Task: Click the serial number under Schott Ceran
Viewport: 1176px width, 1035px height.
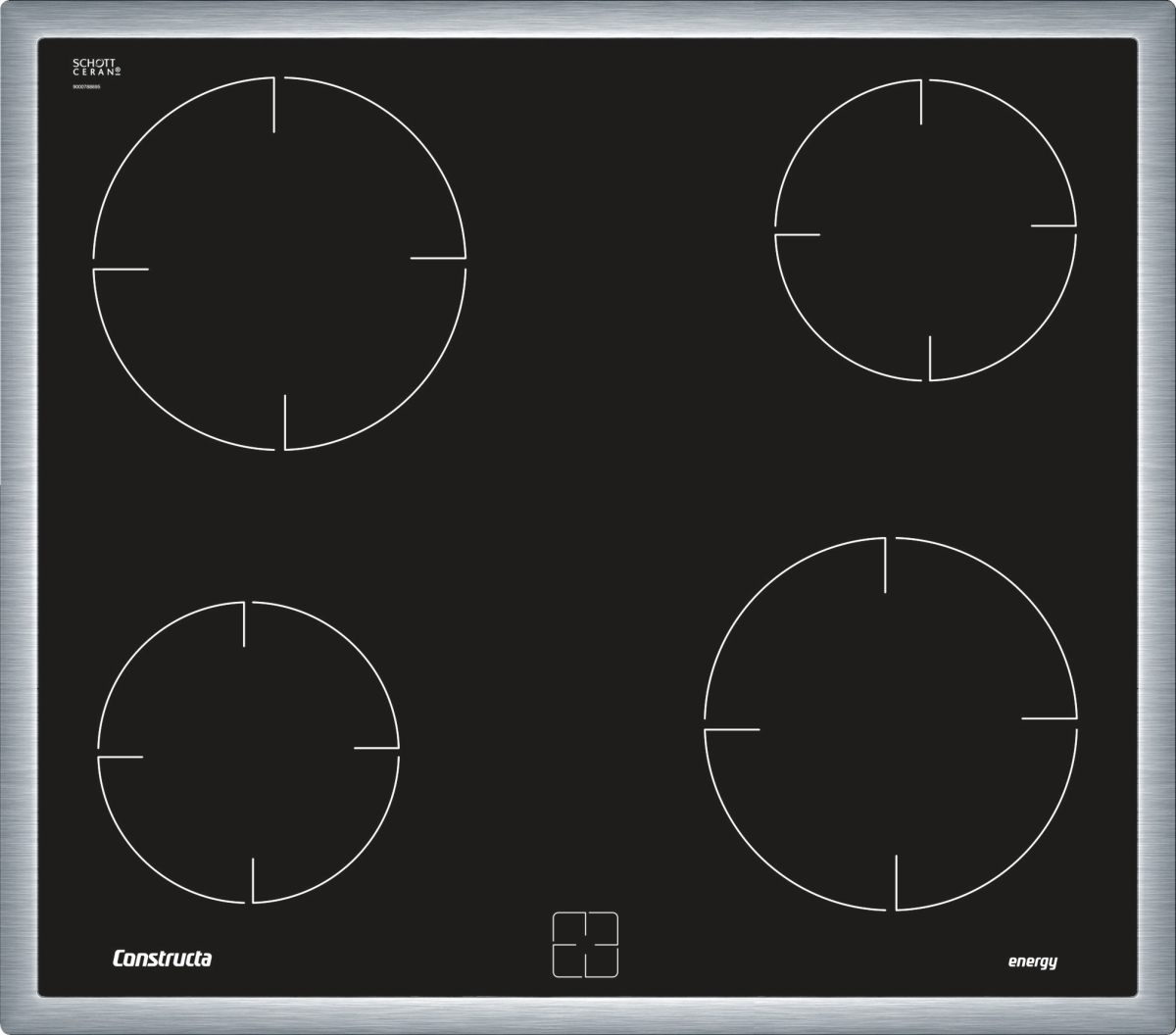Action: coord(86,87)
